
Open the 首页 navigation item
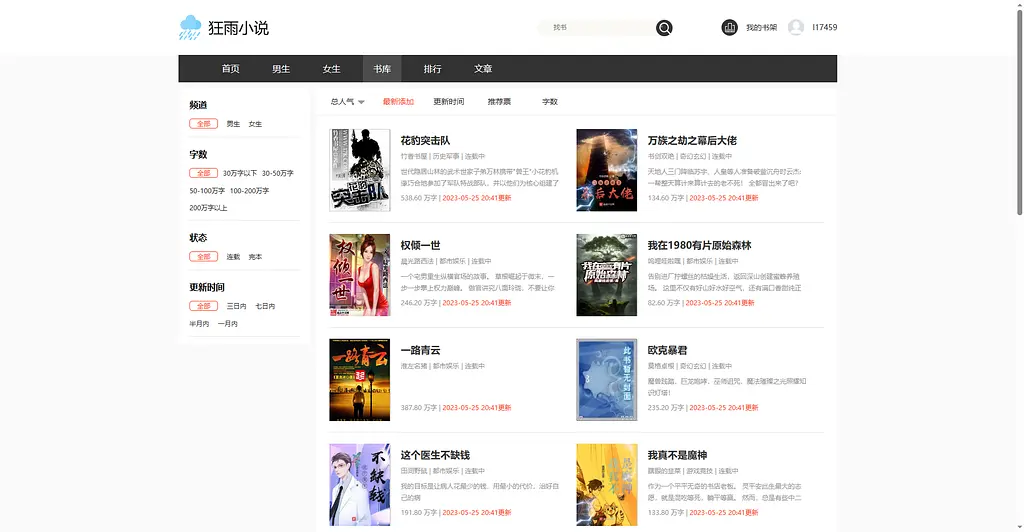230,69
